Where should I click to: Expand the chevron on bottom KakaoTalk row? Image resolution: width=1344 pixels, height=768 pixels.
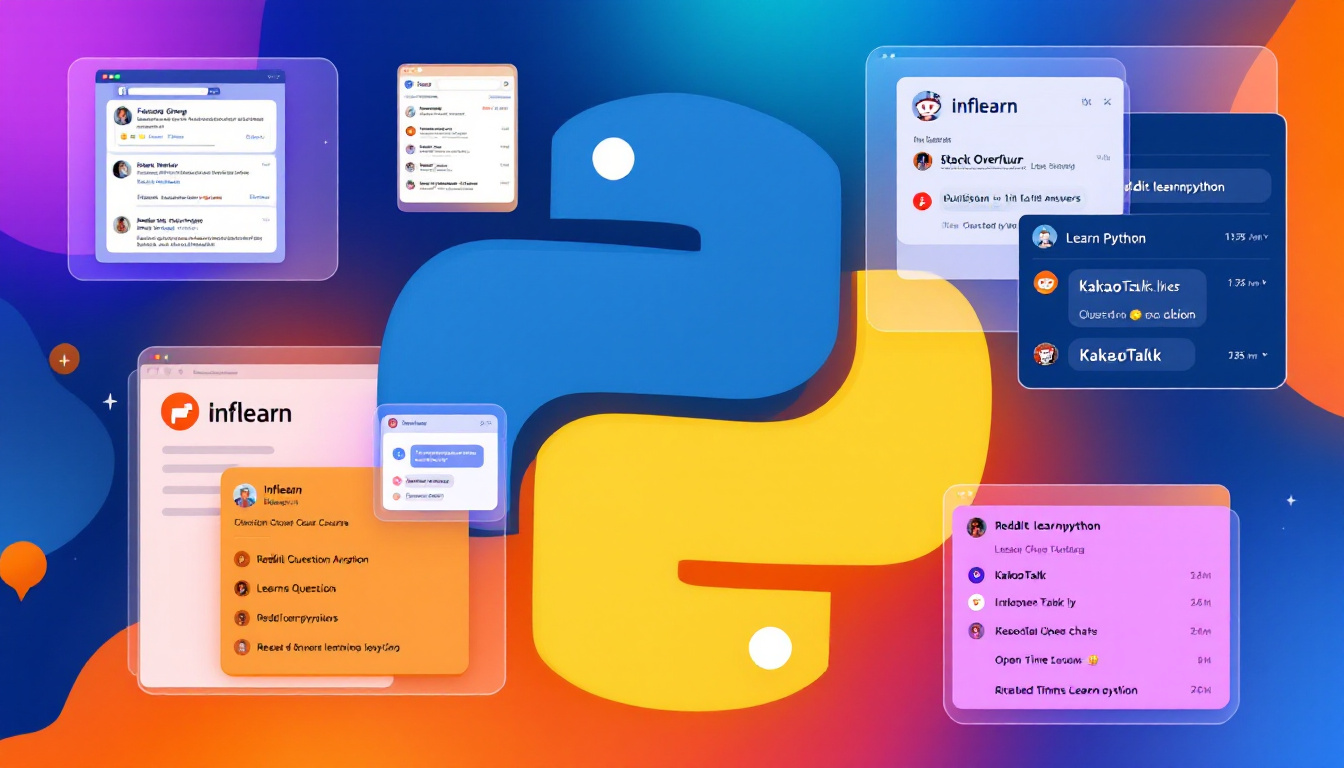(1264, 355)
